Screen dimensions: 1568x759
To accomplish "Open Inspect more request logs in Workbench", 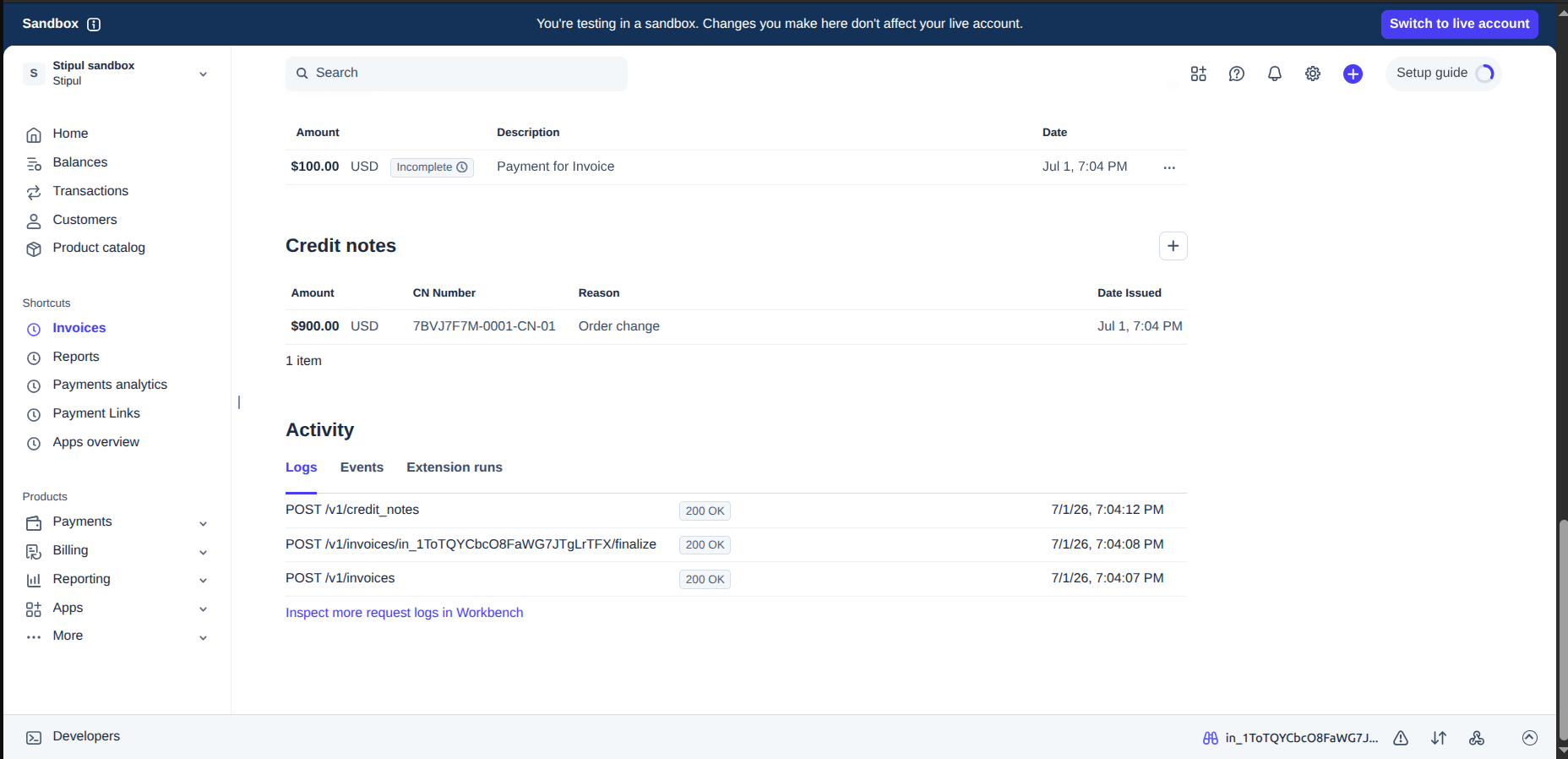I will (404, 613).
